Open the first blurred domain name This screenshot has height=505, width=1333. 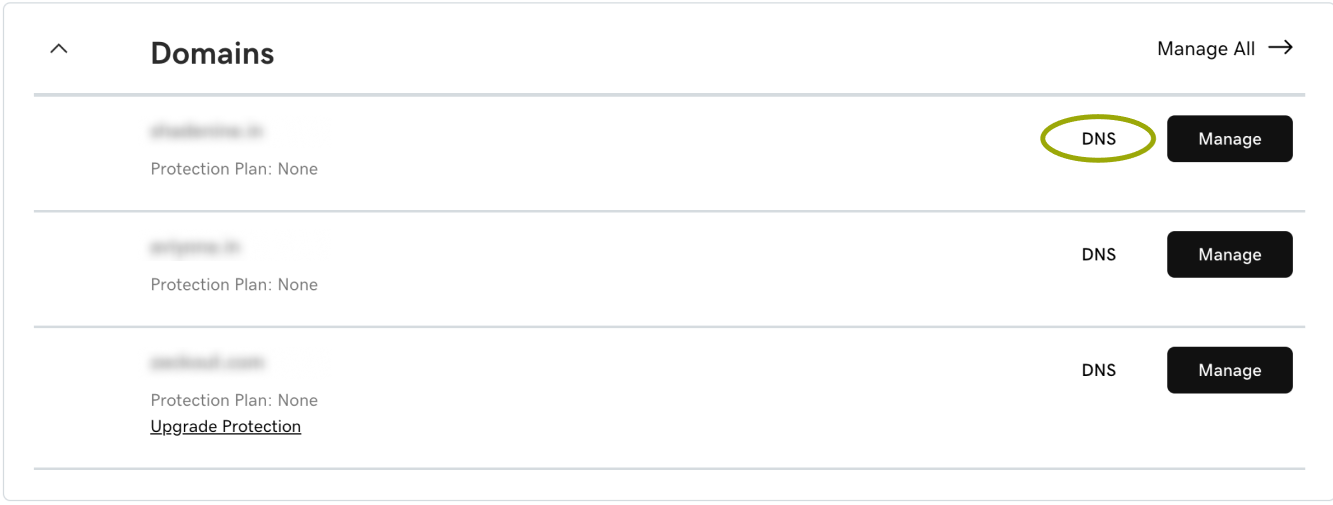[x=207, y=131]
